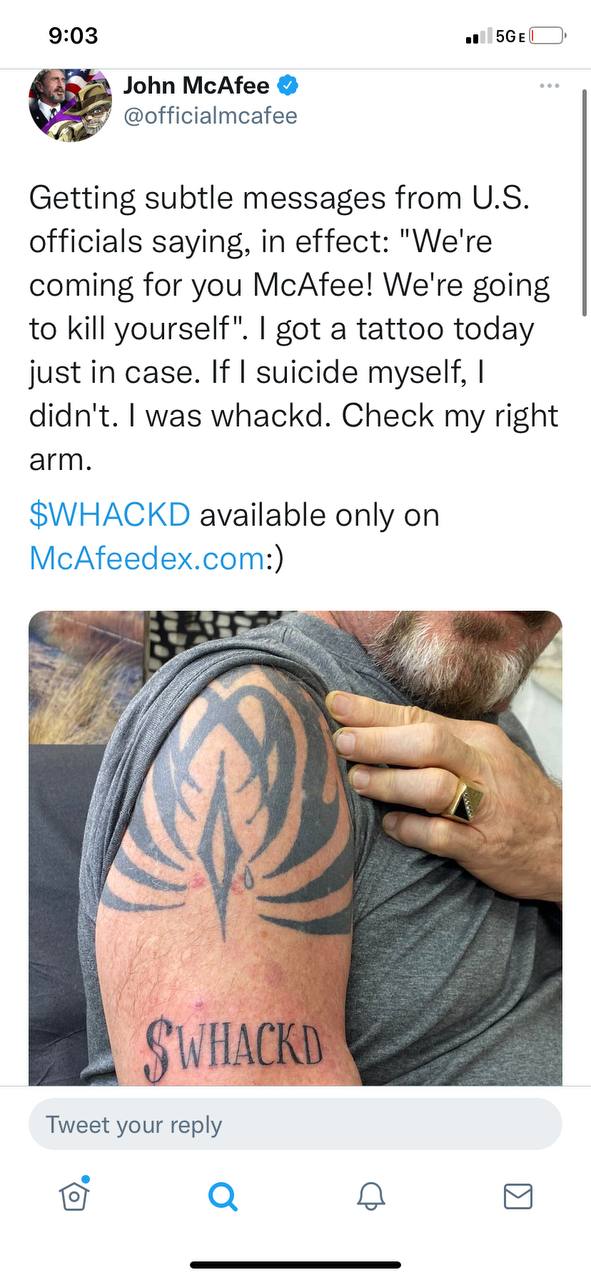
Task: Tap the blue verified badge icon
Action: coord(287,86)
